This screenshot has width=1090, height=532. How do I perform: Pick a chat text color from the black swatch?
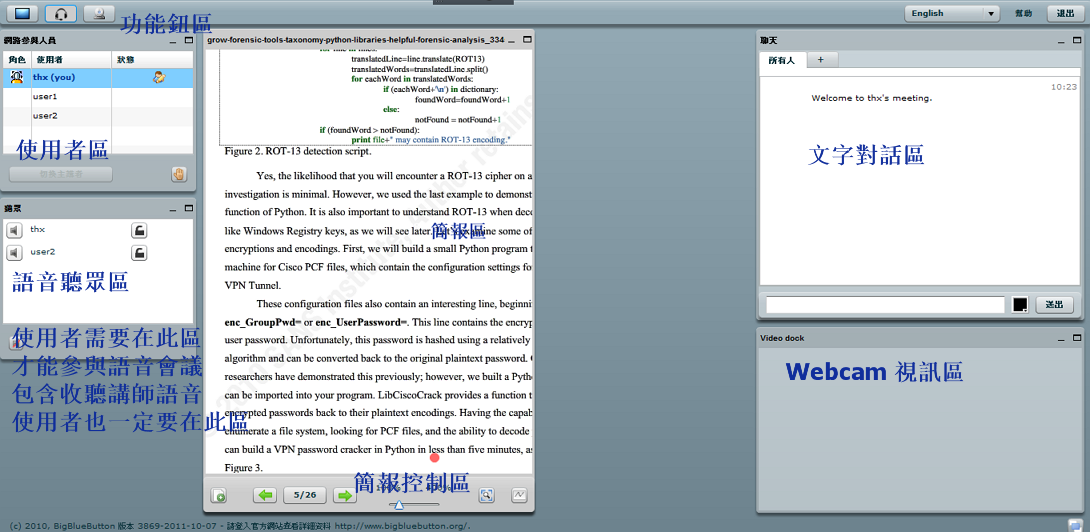click(1020, 305)
